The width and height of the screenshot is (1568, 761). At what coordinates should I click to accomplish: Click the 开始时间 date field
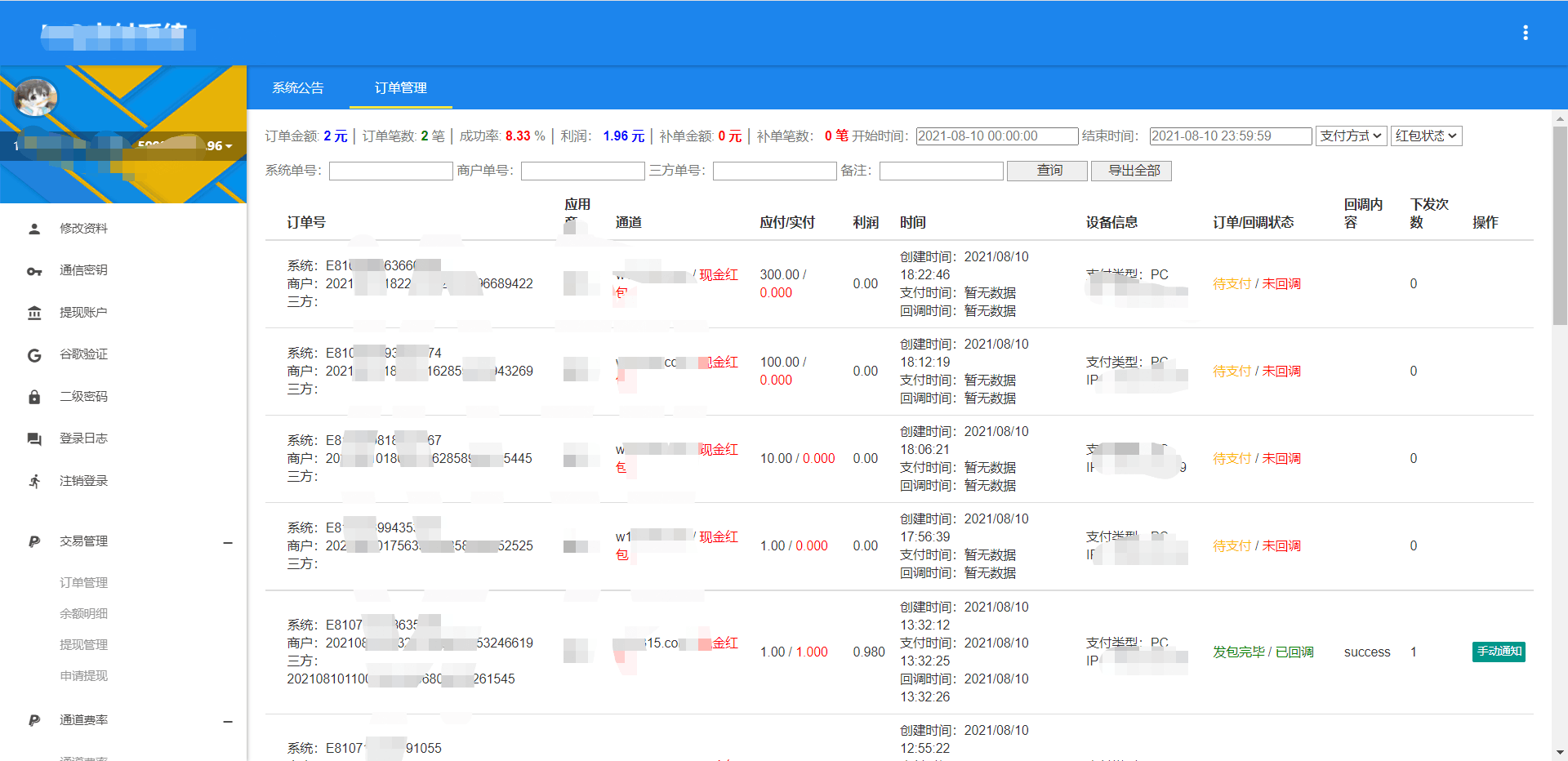[997, 136]
